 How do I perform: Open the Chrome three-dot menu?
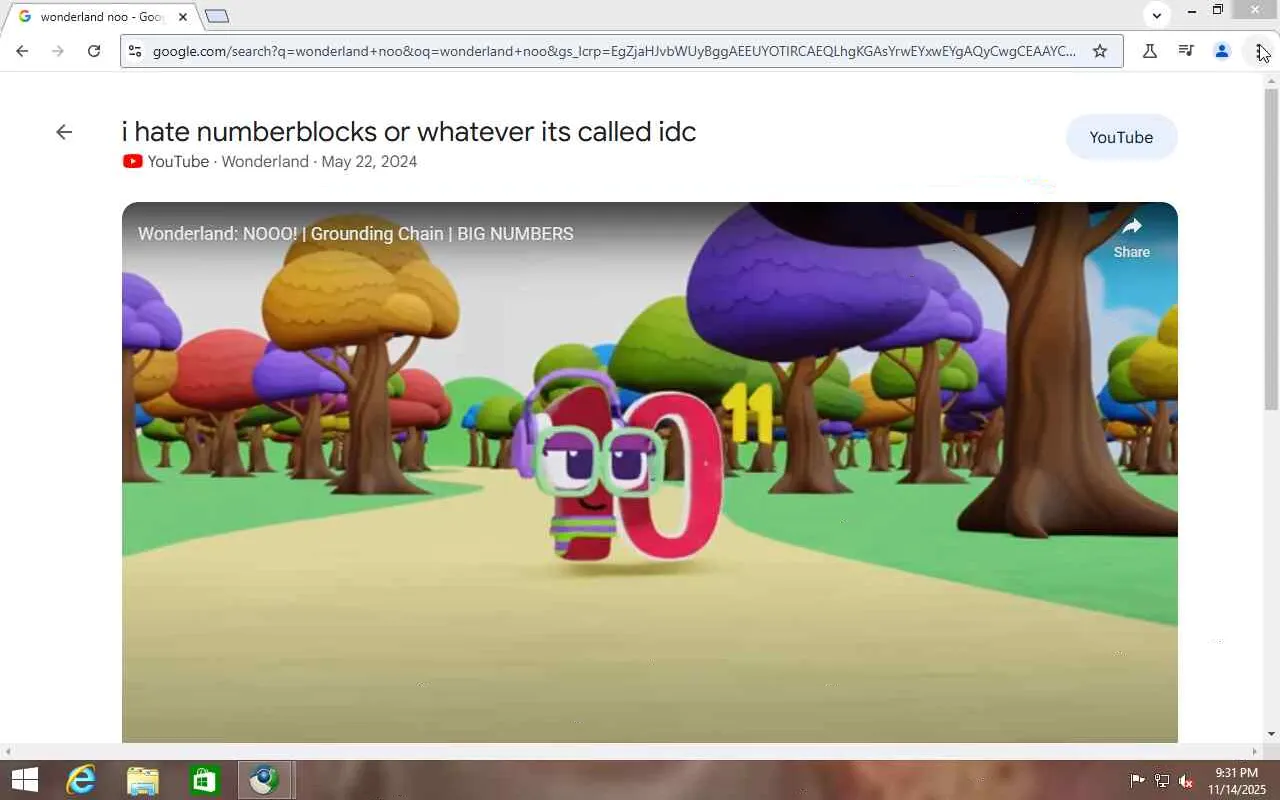tap(1258, 51)
